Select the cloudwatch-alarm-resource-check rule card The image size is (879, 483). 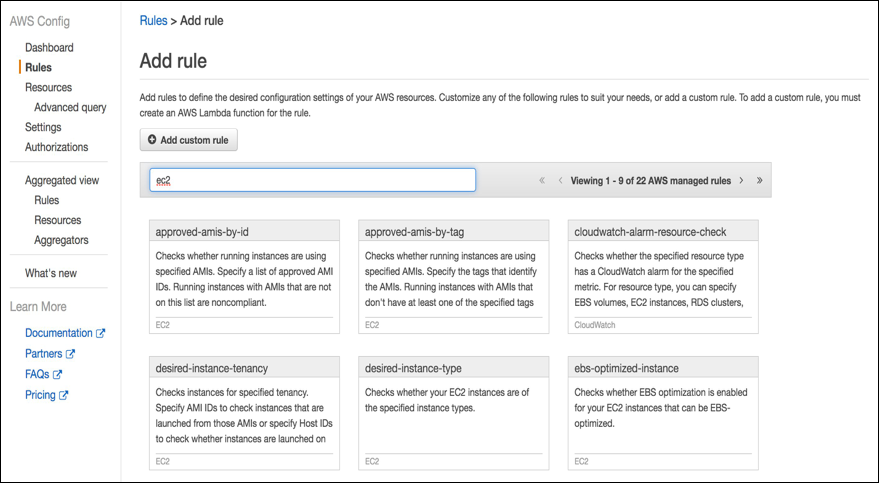point(663,277)
